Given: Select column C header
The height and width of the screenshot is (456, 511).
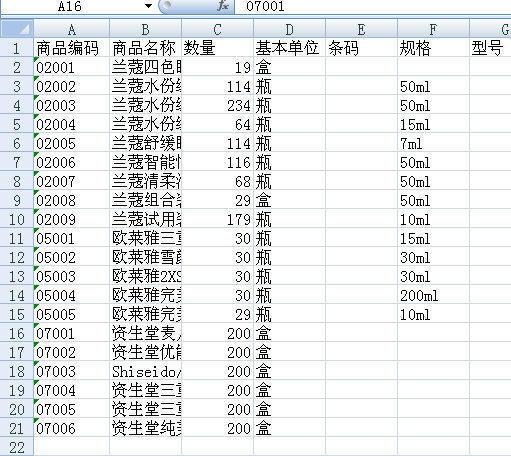Looking at the screenshot, I should click(218, 29).
